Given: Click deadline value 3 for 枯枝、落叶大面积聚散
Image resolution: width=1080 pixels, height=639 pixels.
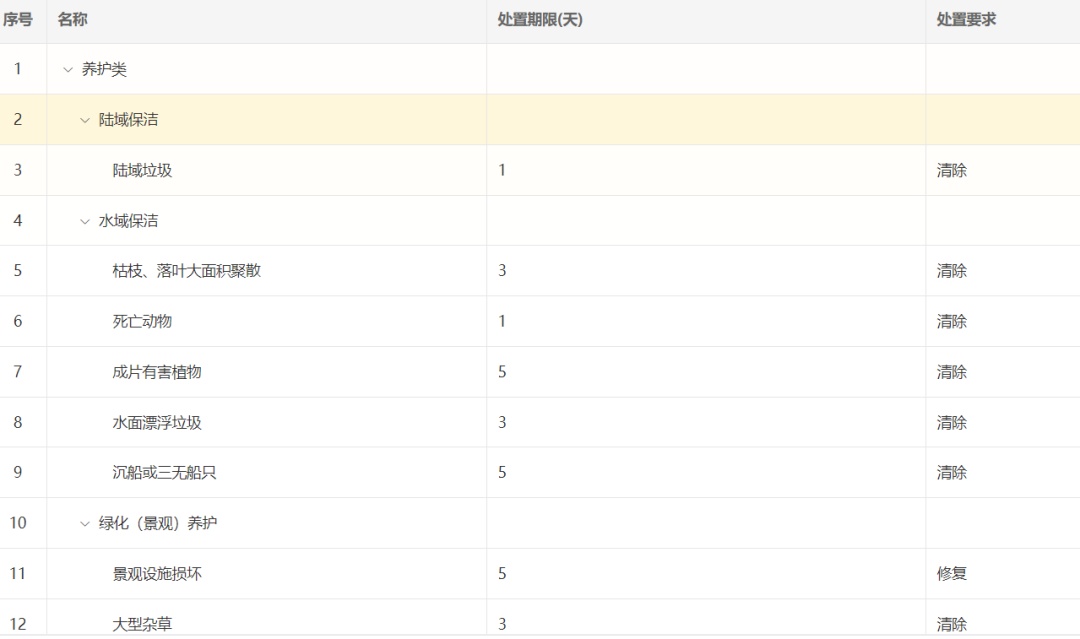Looking at the screenshot, I should (502, 271).
